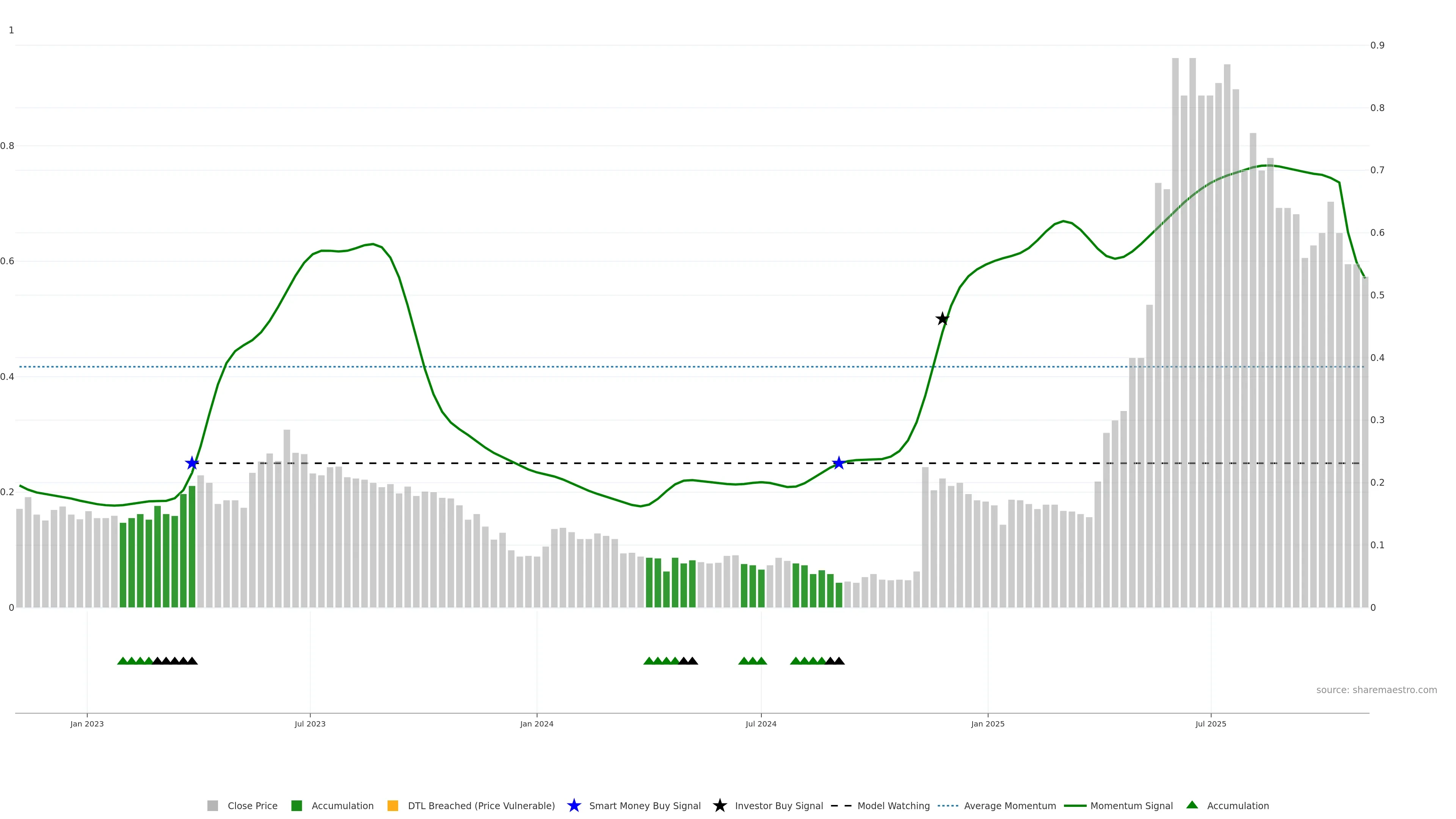Click the Smart Money Buy Signal legend text

(x=644, y=805)
